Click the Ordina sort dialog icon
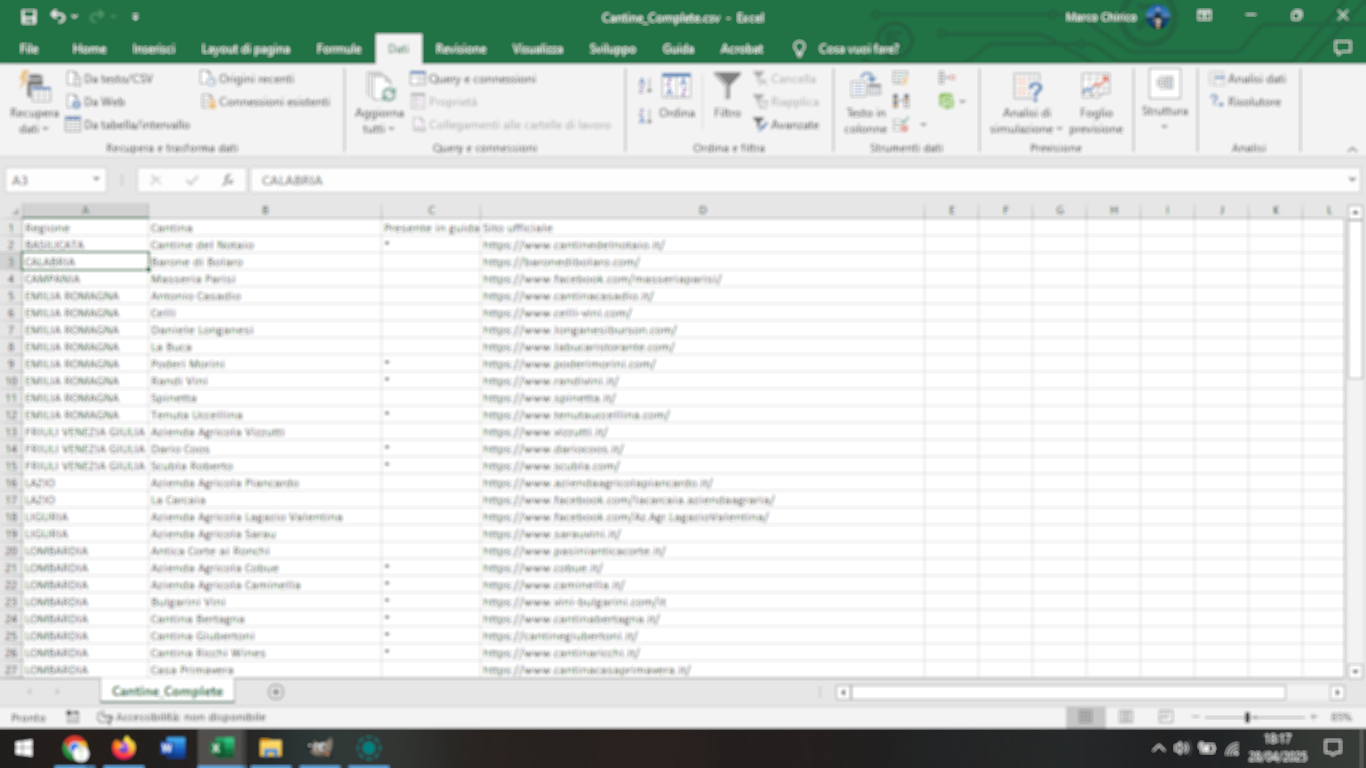 click(x=677, y=88)
